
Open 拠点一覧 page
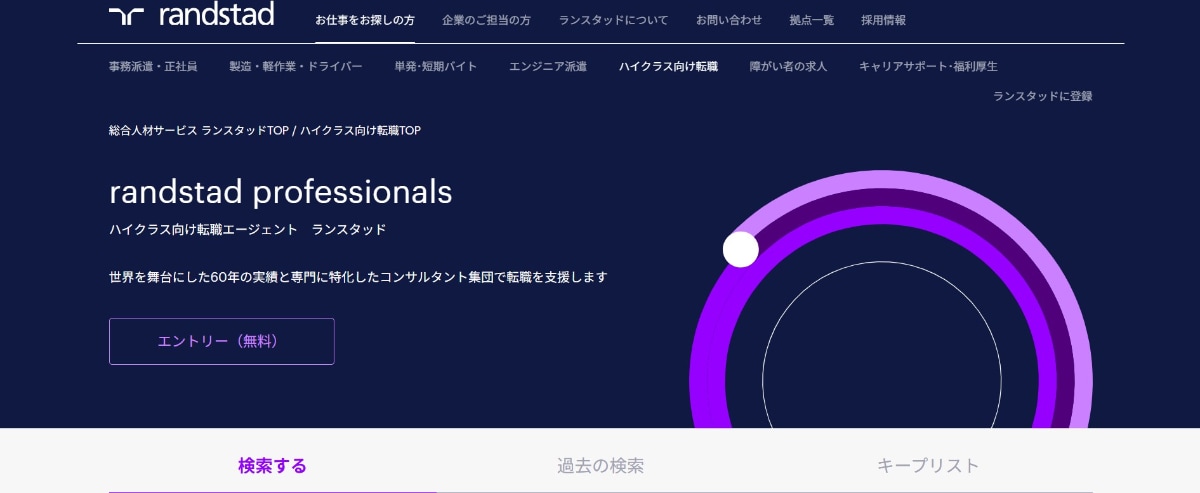point(811,20)
